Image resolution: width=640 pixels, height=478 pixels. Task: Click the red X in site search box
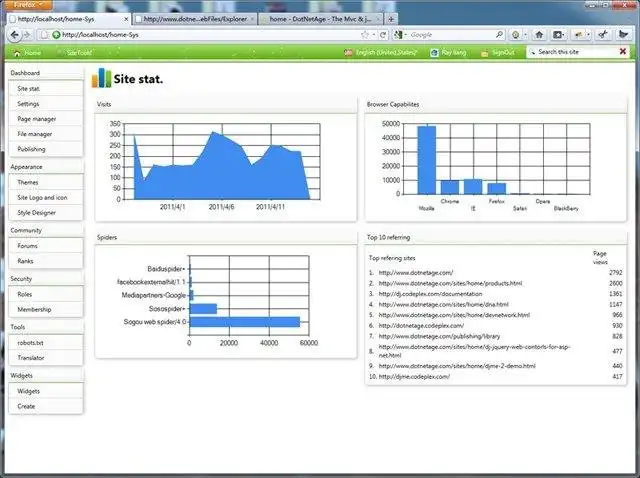click(x=623, y=51)
